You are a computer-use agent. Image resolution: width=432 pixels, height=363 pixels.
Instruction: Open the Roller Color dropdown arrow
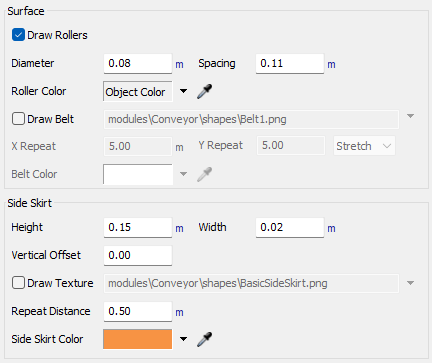(183, 91)
